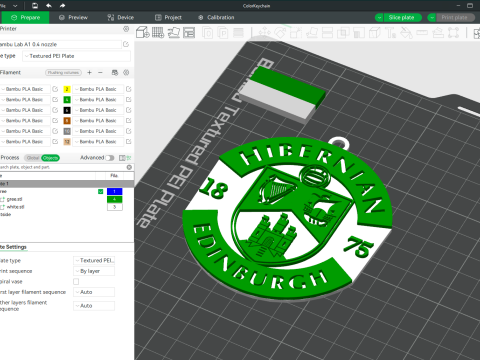This screenshot has height=360, width=480.
Task: Open Filament section settings gear
Action: pyautogui.click(x=126, y=72)
